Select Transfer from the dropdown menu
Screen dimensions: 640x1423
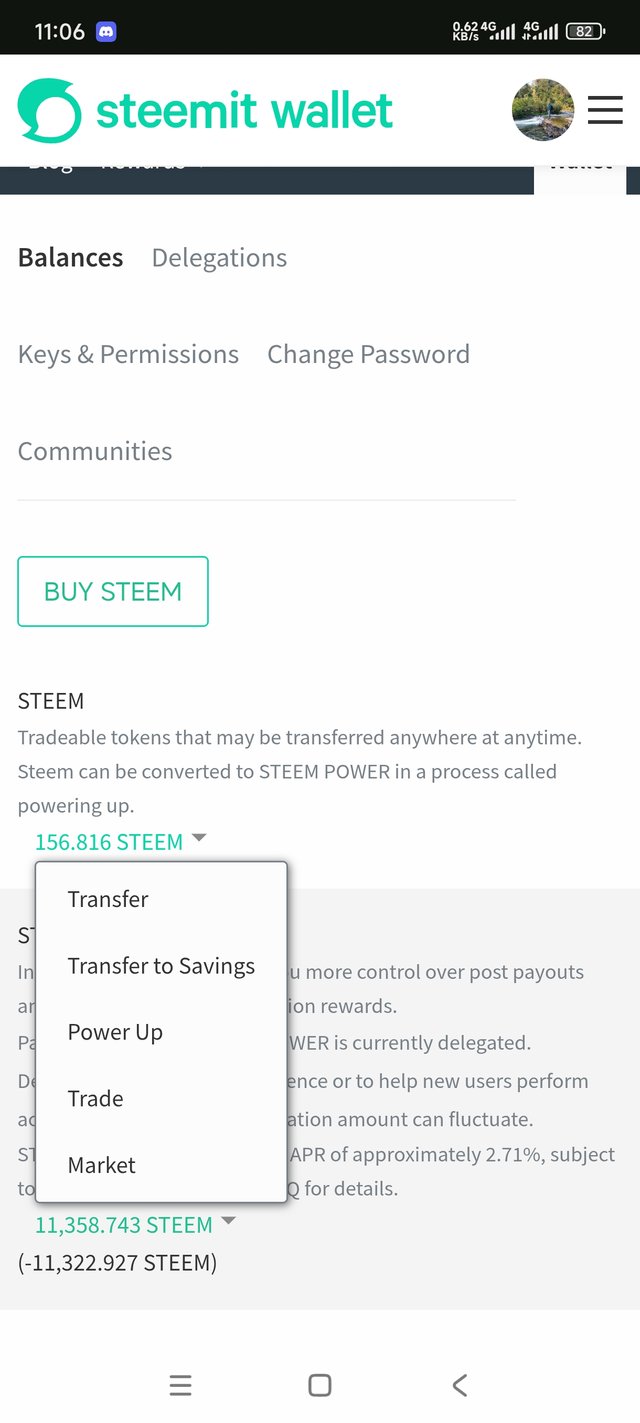108,899
